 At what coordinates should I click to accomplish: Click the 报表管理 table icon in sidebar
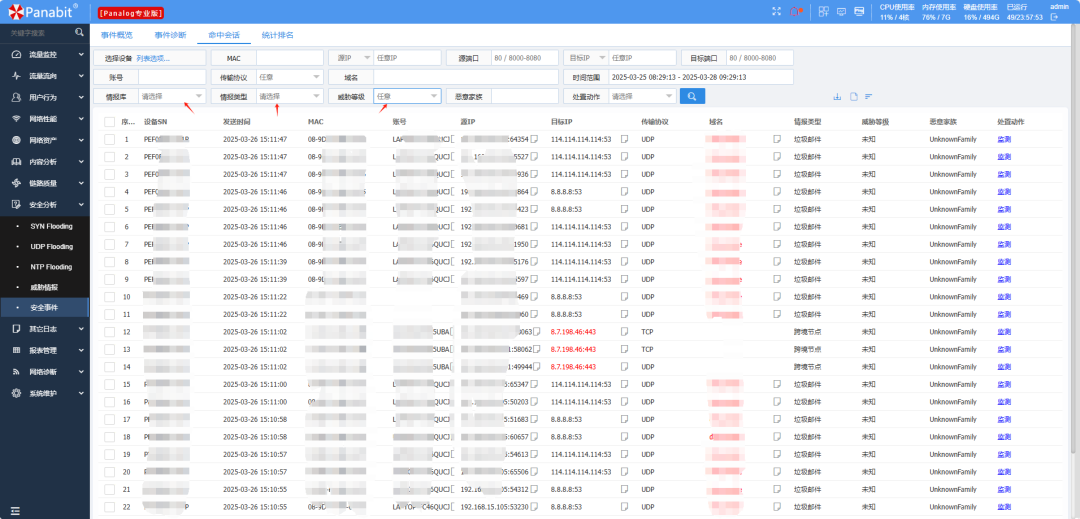(16, 350)
